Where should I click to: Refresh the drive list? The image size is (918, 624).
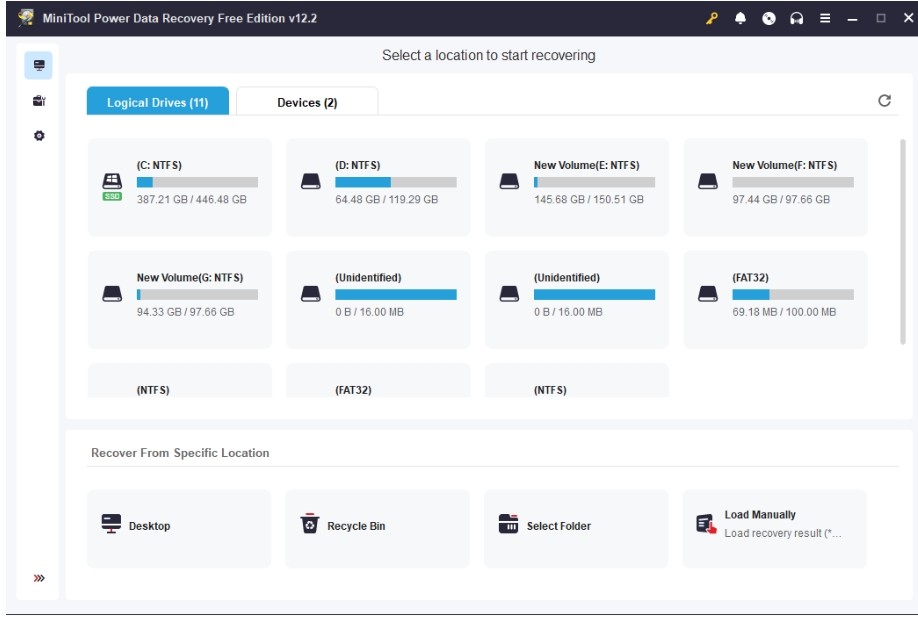click(x=884, y=101)
